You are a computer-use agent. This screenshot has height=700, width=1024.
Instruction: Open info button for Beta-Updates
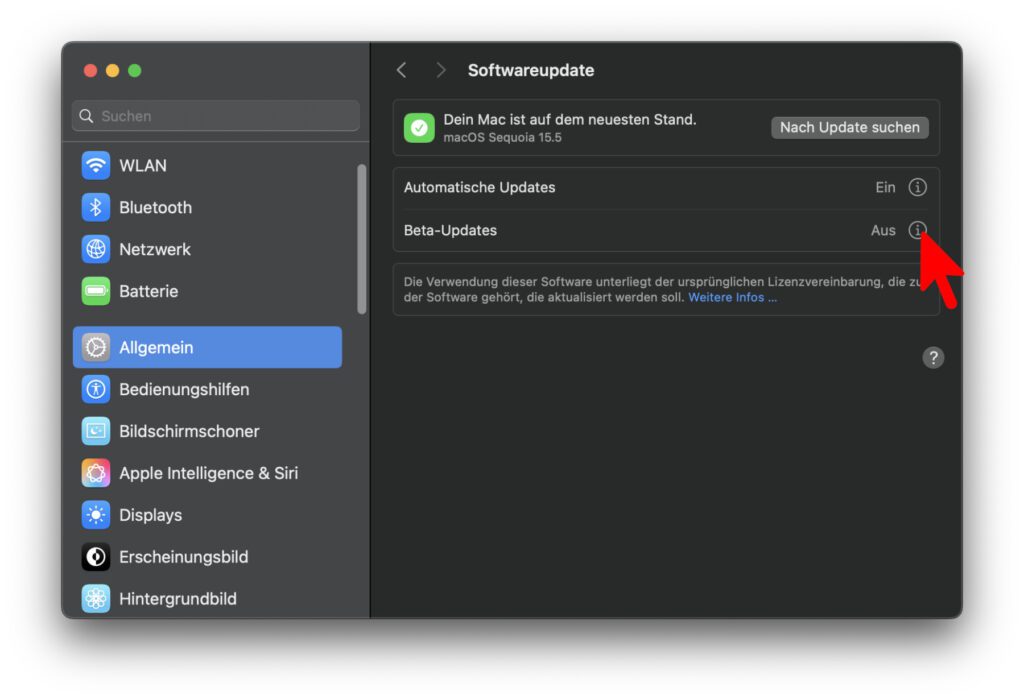pyautogui.click(x=917, y=230)
